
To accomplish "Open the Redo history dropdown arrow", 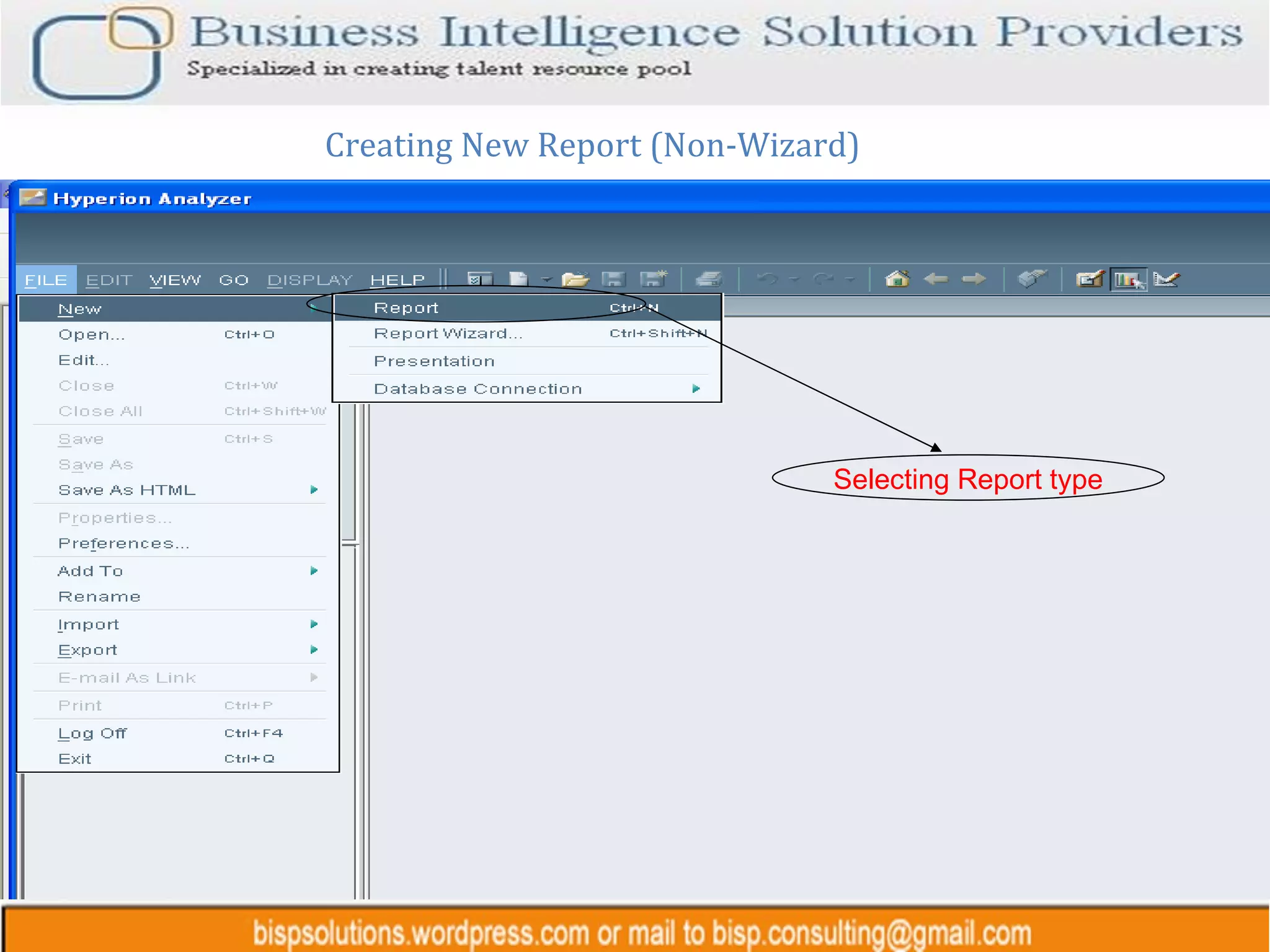I will 850,280.
